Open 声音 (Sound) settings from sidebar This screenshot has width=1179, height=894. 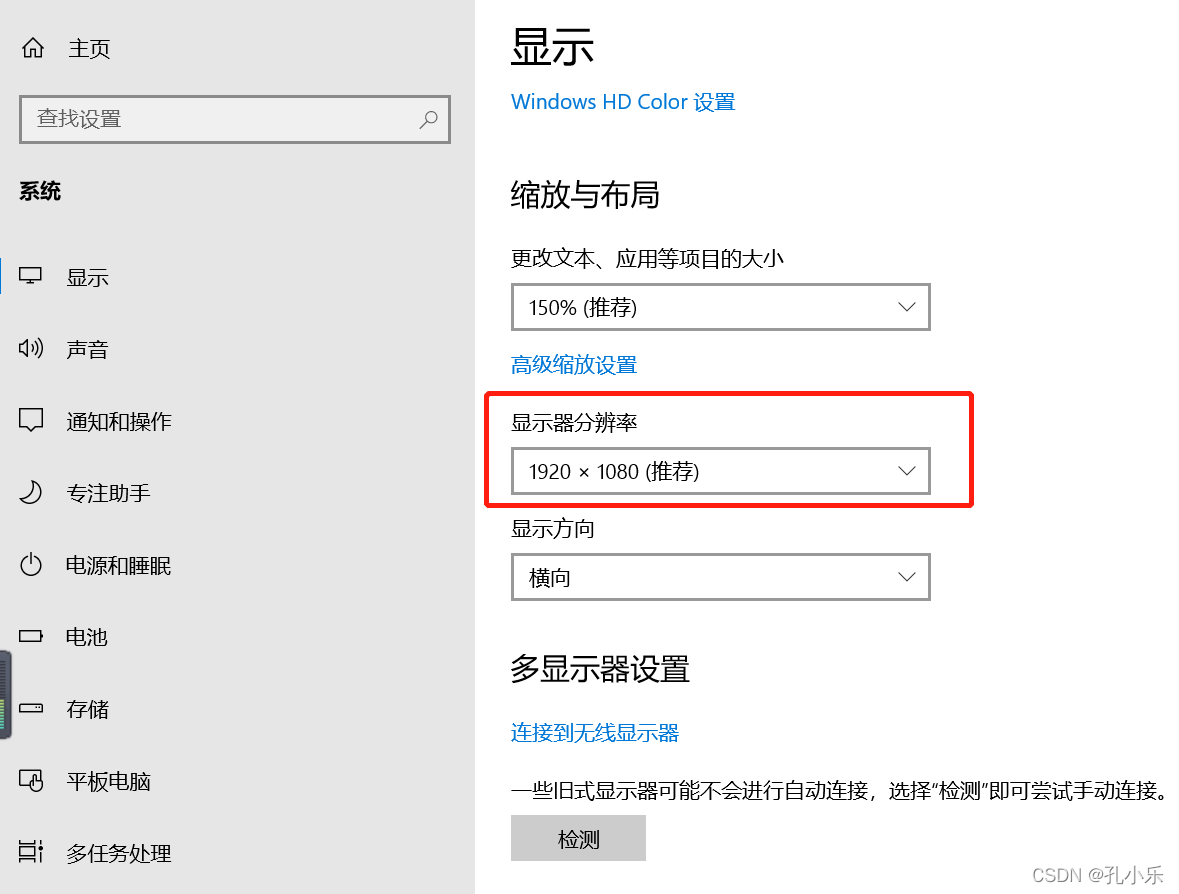tap(30, 349)
